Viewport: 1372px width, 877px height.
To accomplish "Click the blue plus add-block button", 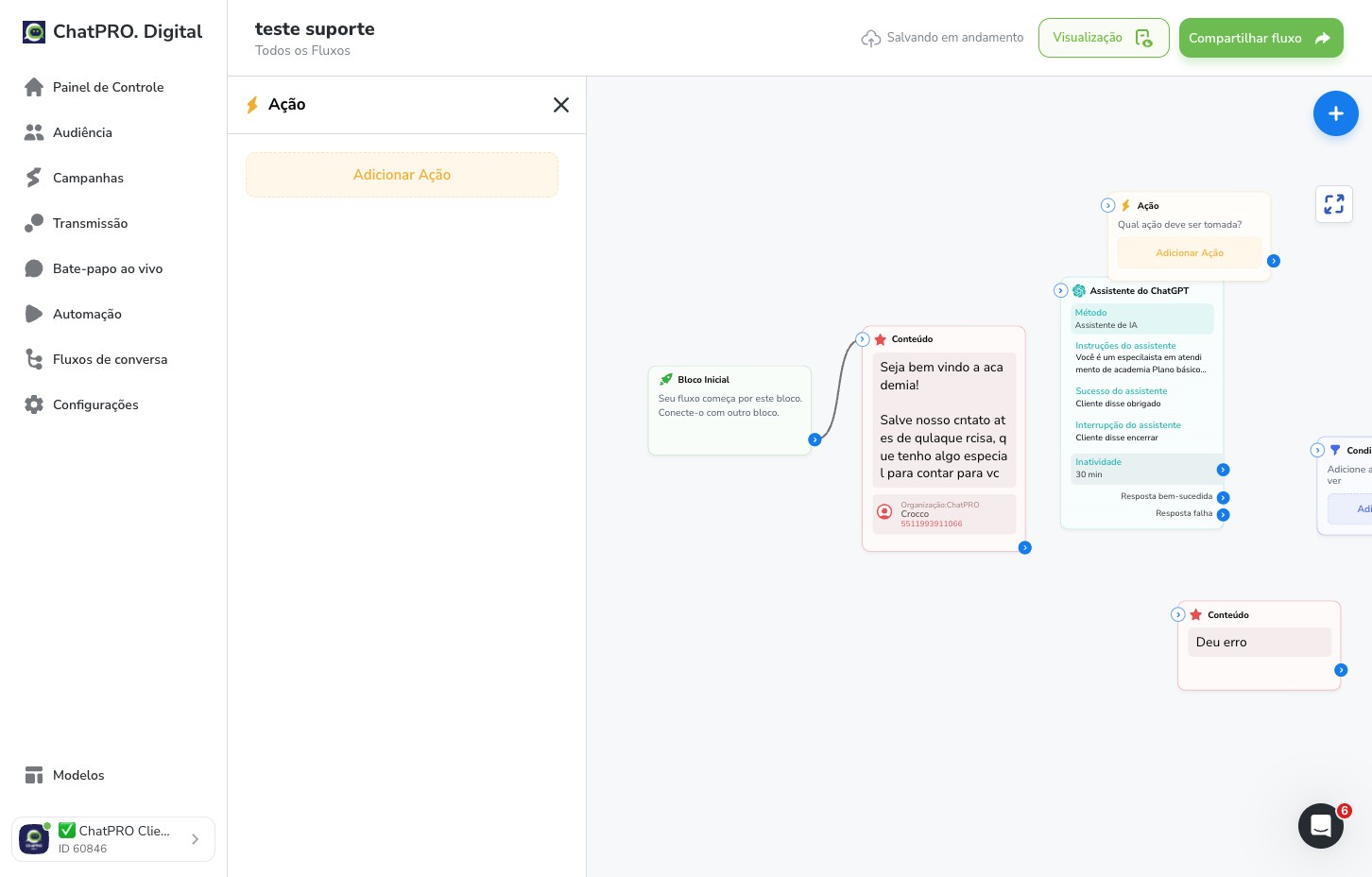I will click(x=1335, y=113).
